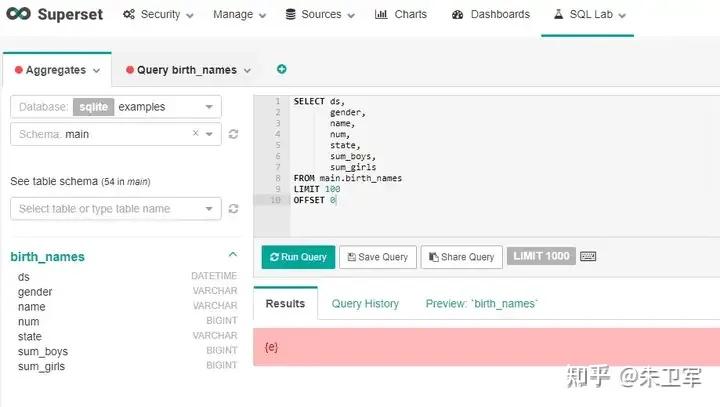Click the Share Query button

461,257
